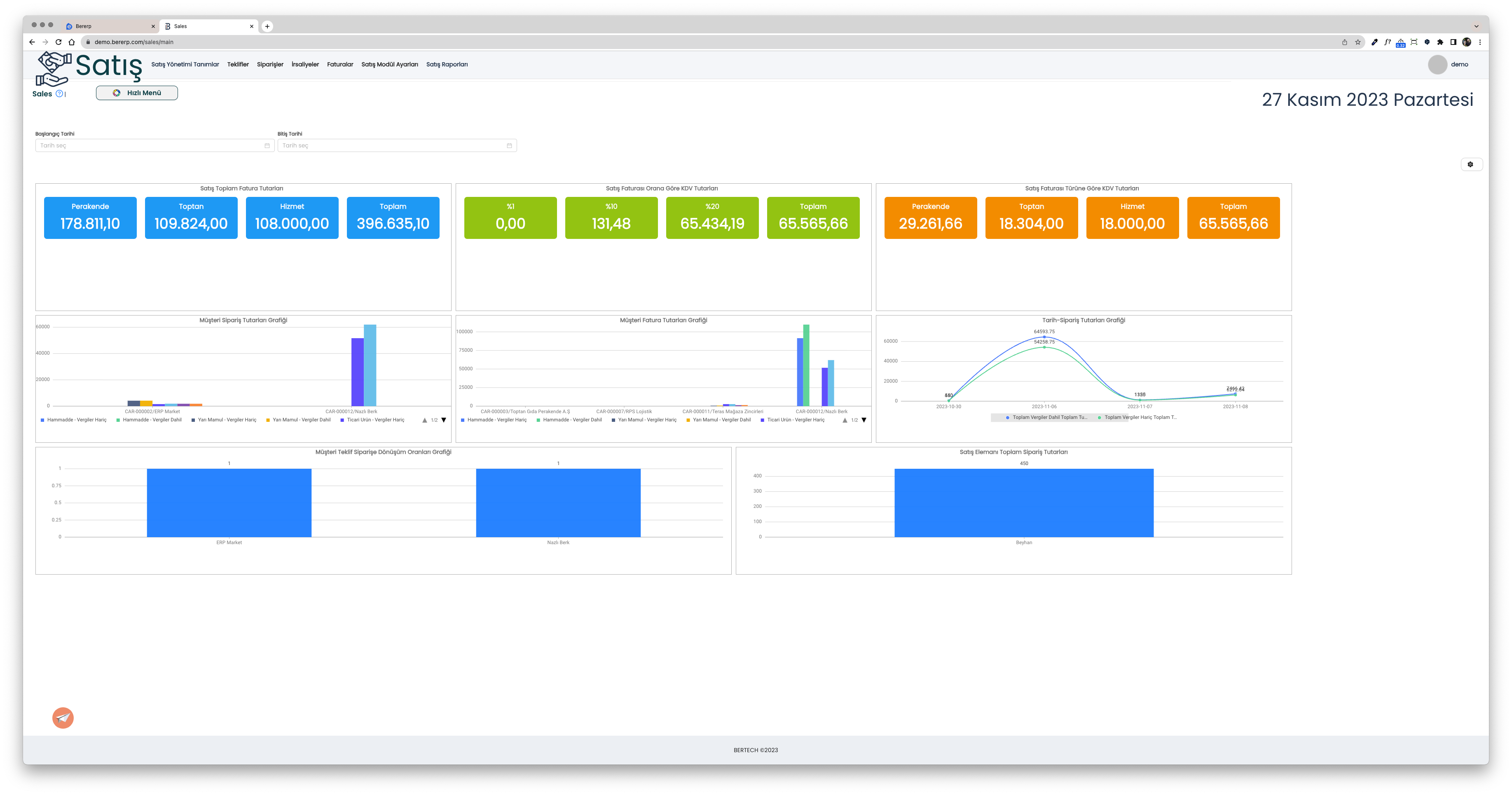Go to previous legend page in Sipariş chart

[424, 420]
